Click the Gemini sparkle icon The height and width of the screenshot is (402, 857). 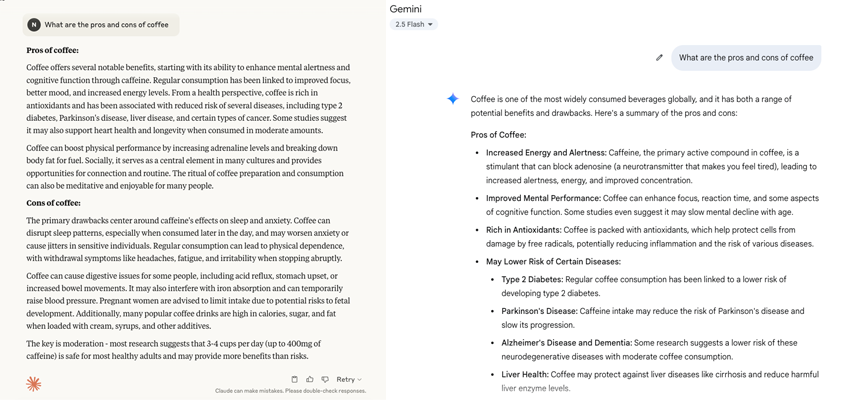tap(453, 99)
